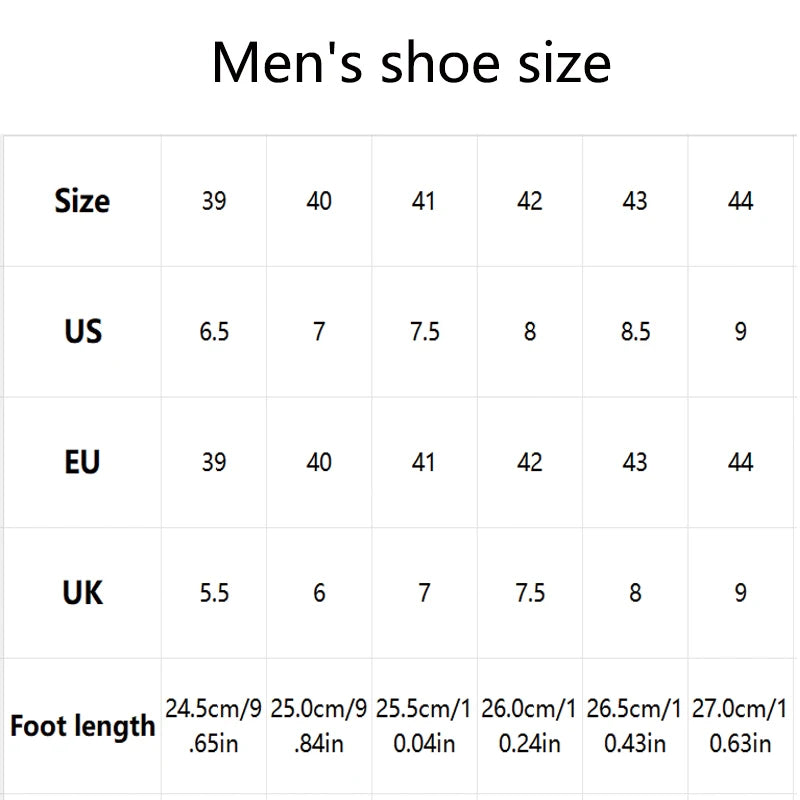800x800 pixels.
Task: Select US size 8.5 cell
Action: (635, 331)
